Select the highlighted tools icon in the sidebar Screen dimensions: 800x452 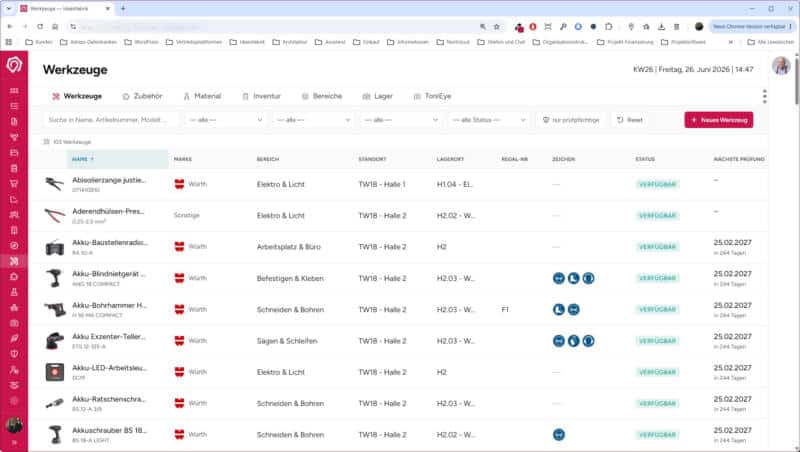pyautogui.click(x=14, y=261)
